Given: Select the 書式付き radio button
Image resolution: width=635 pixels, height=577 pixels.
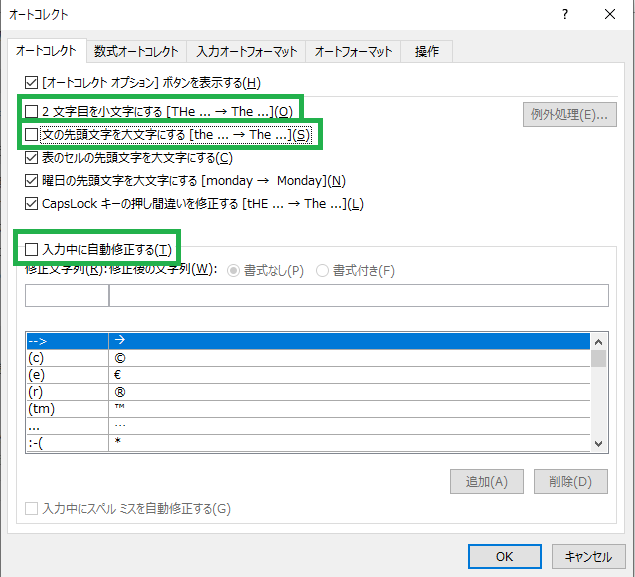Looking at the screenshot, I should pyautogui.click(x=322, y=270).
